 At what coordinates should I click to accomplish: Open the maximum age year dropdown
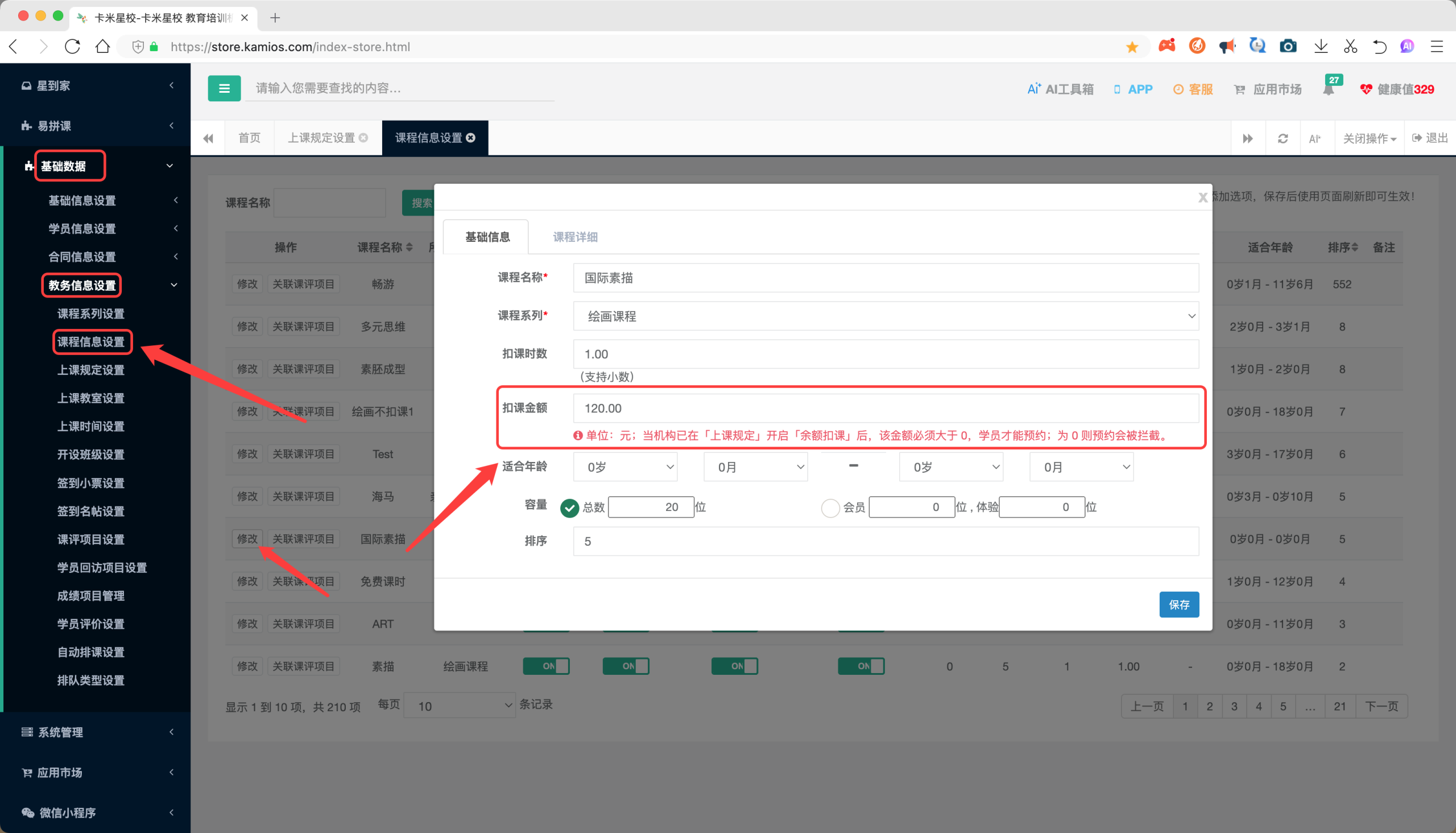(951, 467)
